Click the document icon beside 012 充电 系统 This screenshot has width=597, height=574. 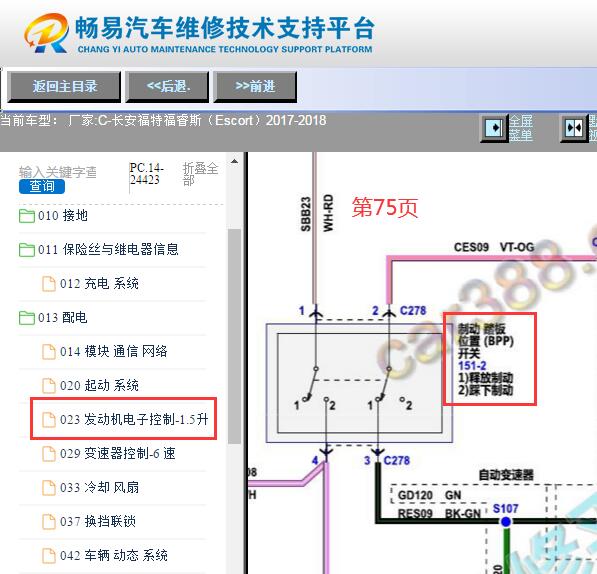click(48, 284)
